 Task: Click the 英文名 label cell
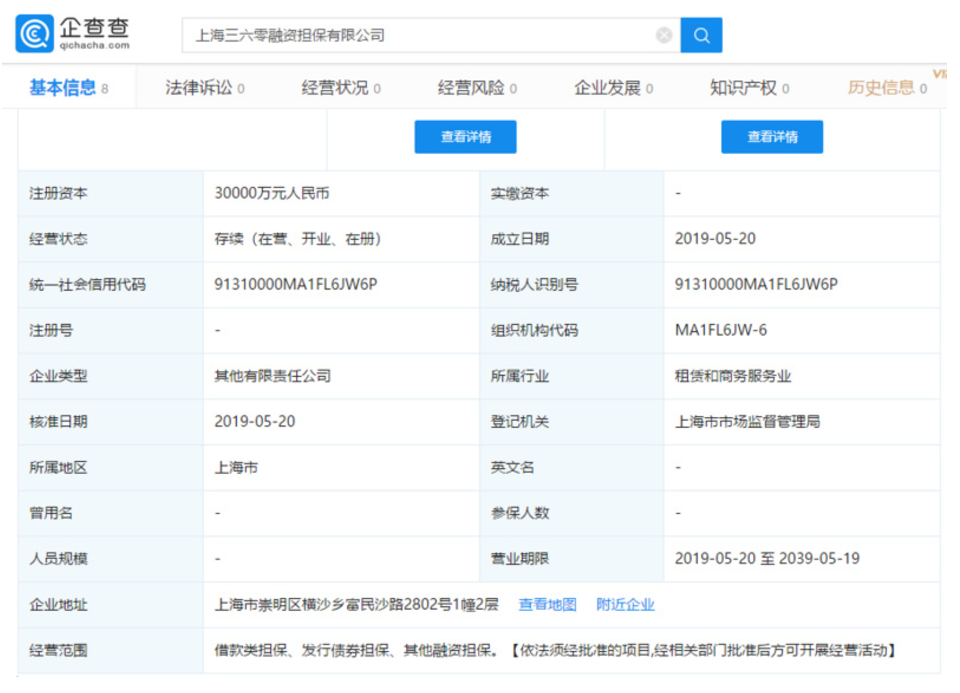572,468
